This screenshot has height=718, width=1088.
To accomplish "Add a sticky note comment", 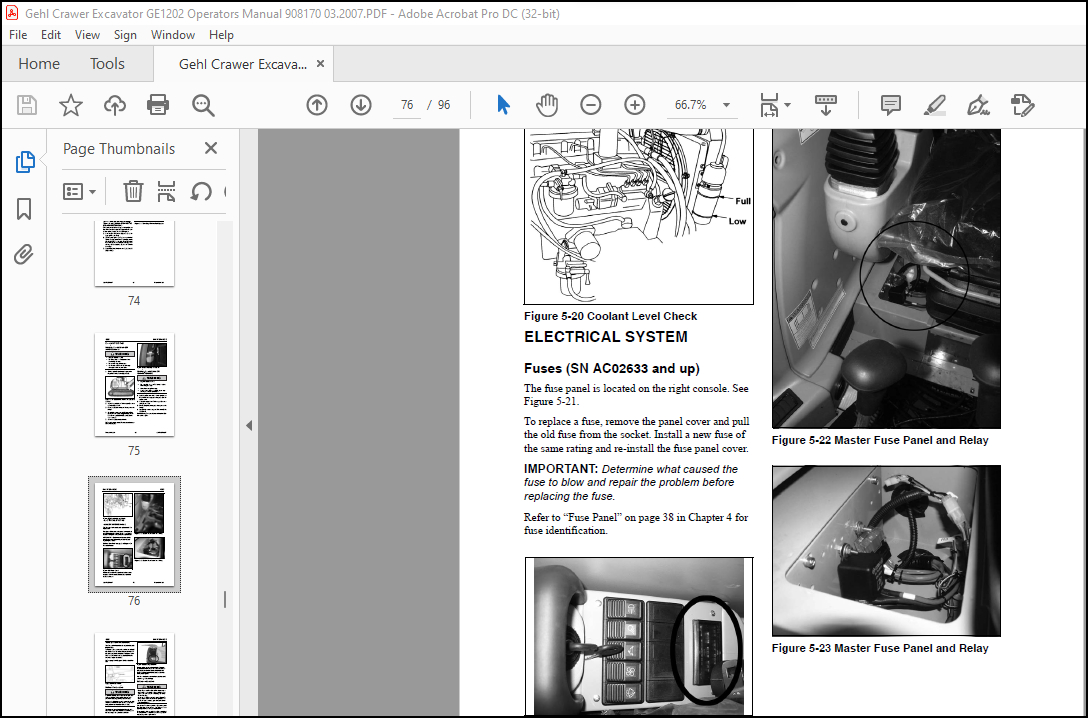I will click(891, 105).
